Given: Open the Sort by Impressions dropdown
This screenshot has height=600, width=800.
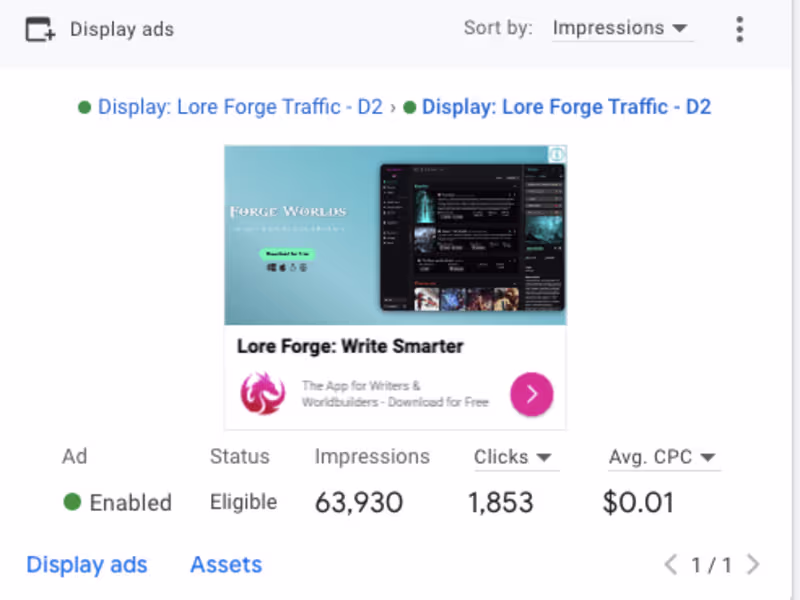Looking at the screenshot, I should pos(622,29).
